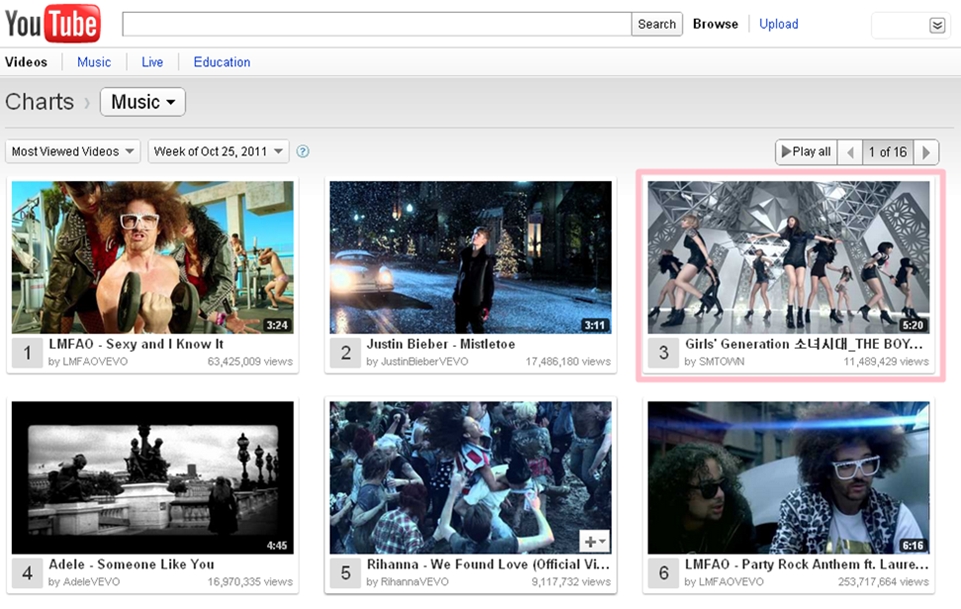Switch to the Live tab
Image resolution: width=961 pixels, height=609 pixels.
152,62
